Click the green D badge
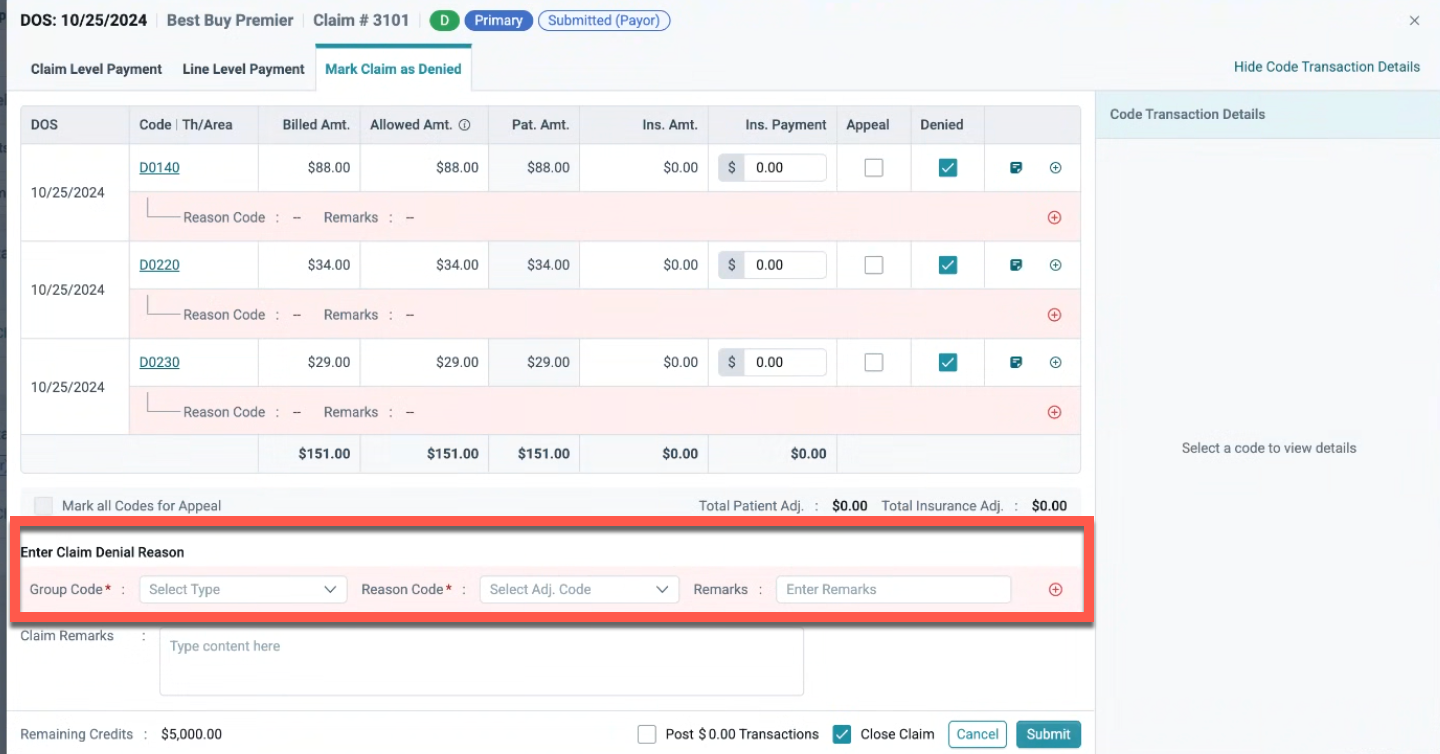This screenshot has height=754, width=1440. coord(444,20)
